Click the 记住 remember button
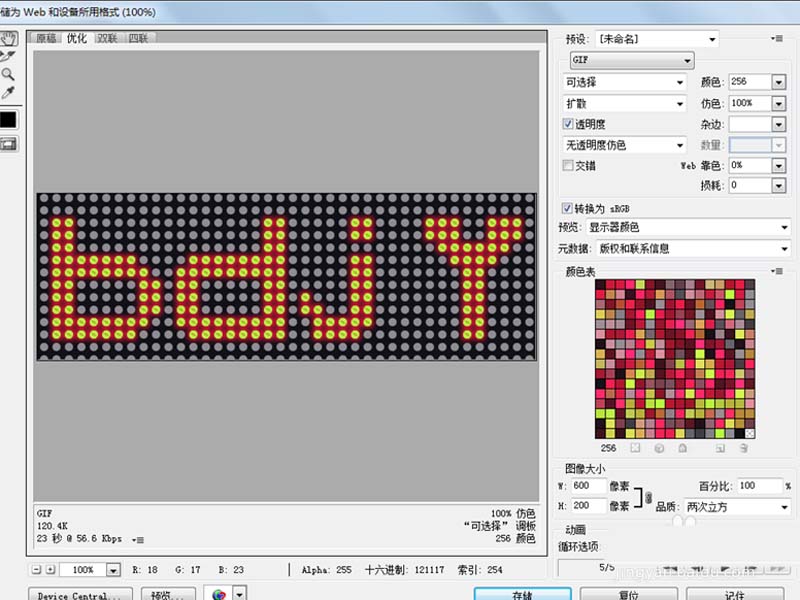The image size is (800, 600). pyautogui.click(x=735, y=594)
